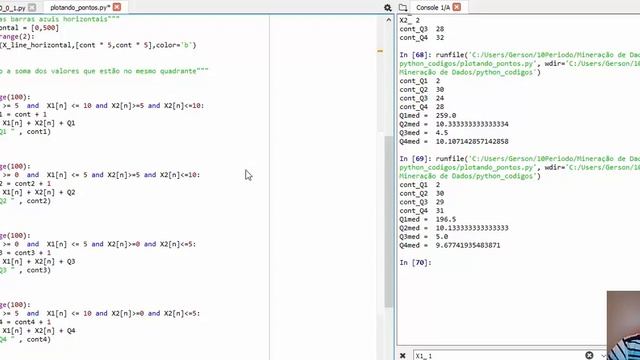Viewport: 640px width, 360px height.
Task: Close the Console 1/A tab
Action: click(457, 7)
